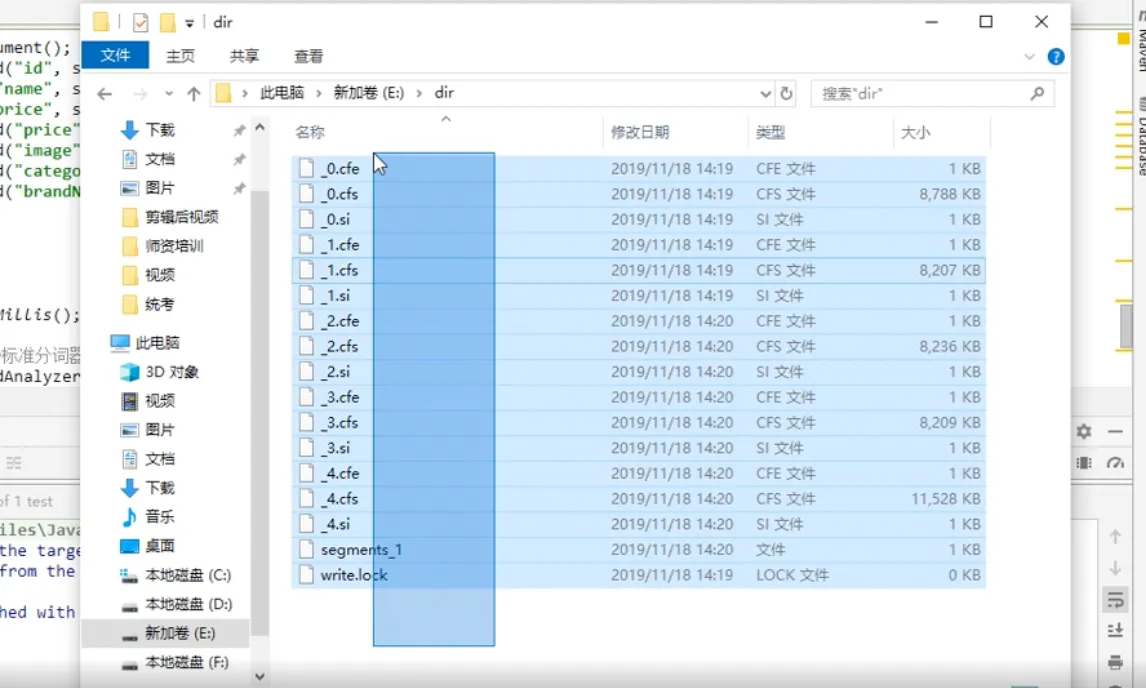Select 此电脑 in navigation pane
Screen dimensions: 1146x688
click(157, 342)
